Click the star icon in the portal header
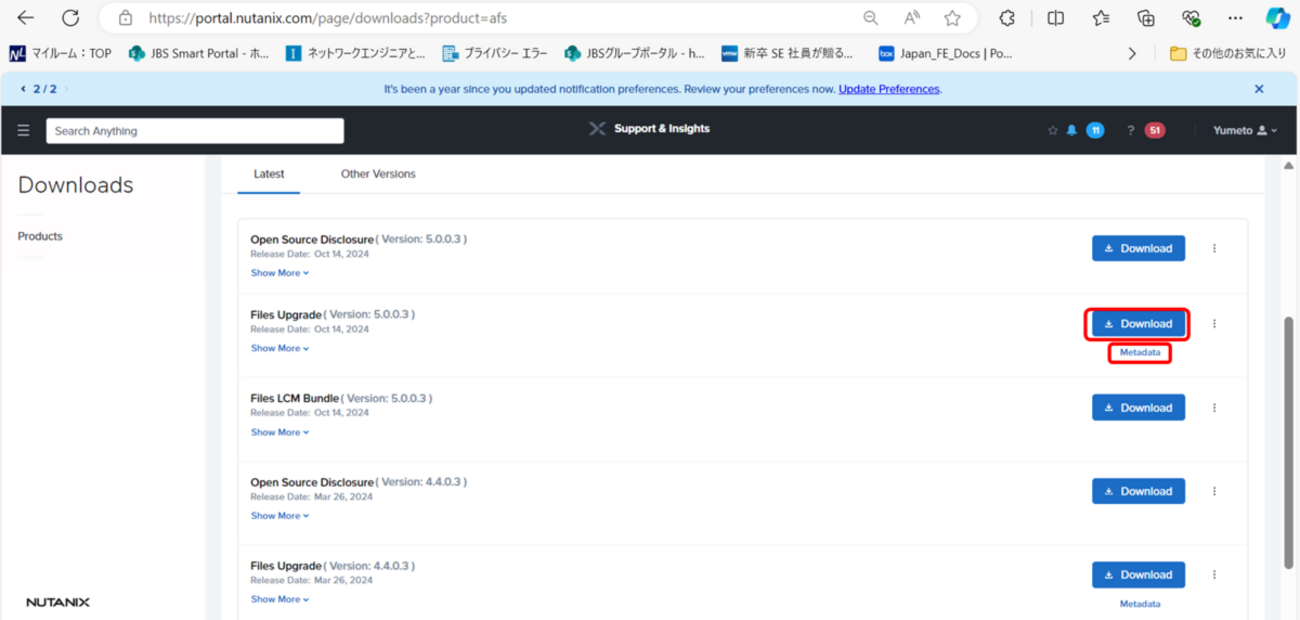Screen dimensions: 1300x620 [x=1052, y=130]
